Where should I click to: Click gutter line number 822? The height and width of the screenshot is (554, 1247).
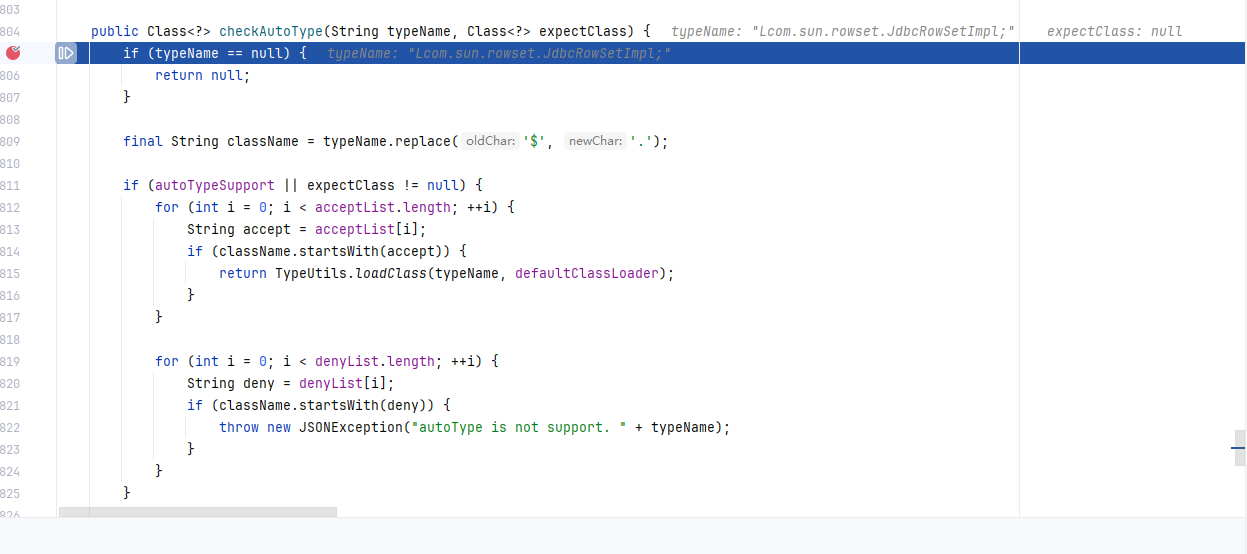tap(11, 427)
